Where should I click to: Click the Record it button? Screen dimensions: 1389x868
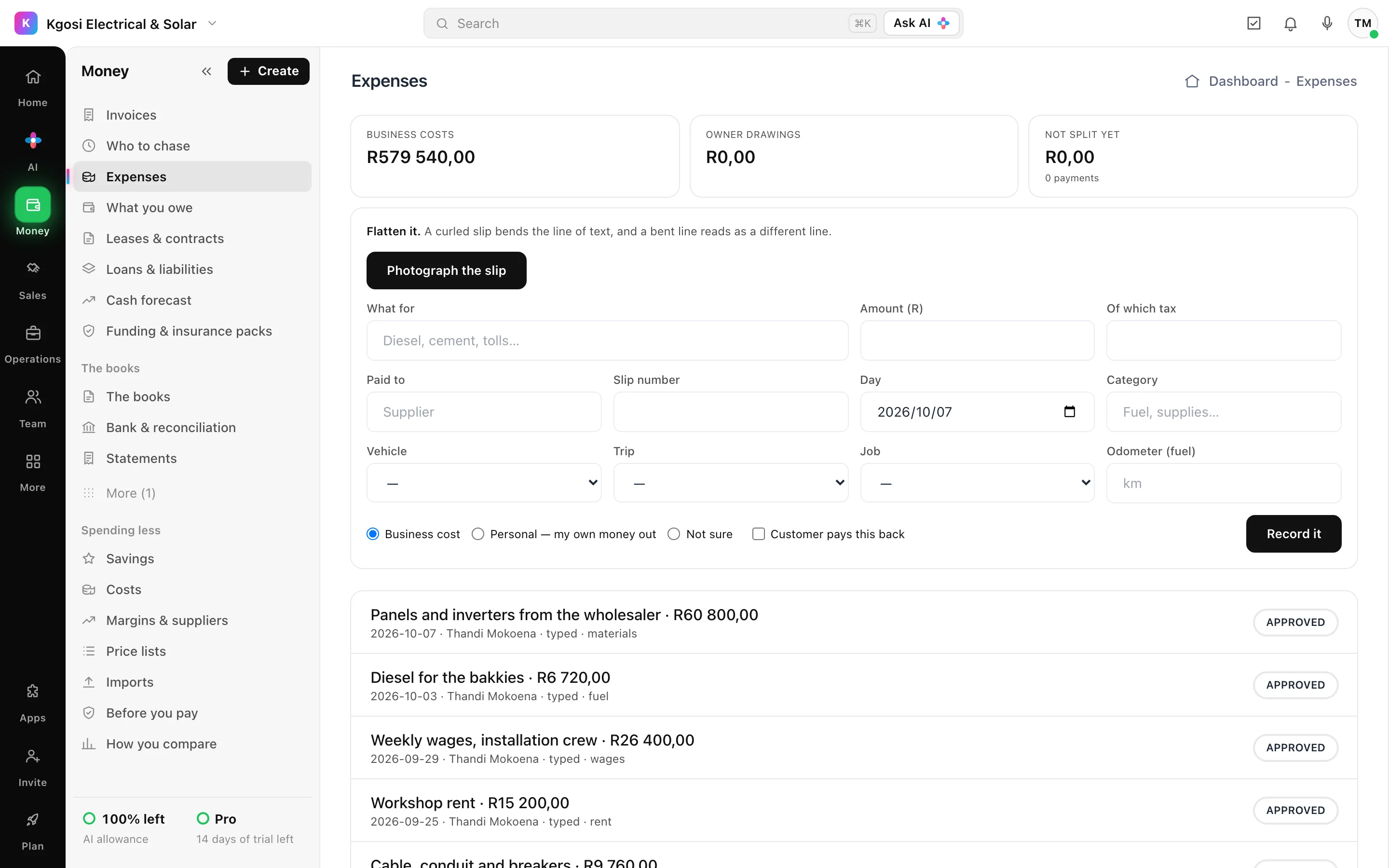(x=1294, y=534)
